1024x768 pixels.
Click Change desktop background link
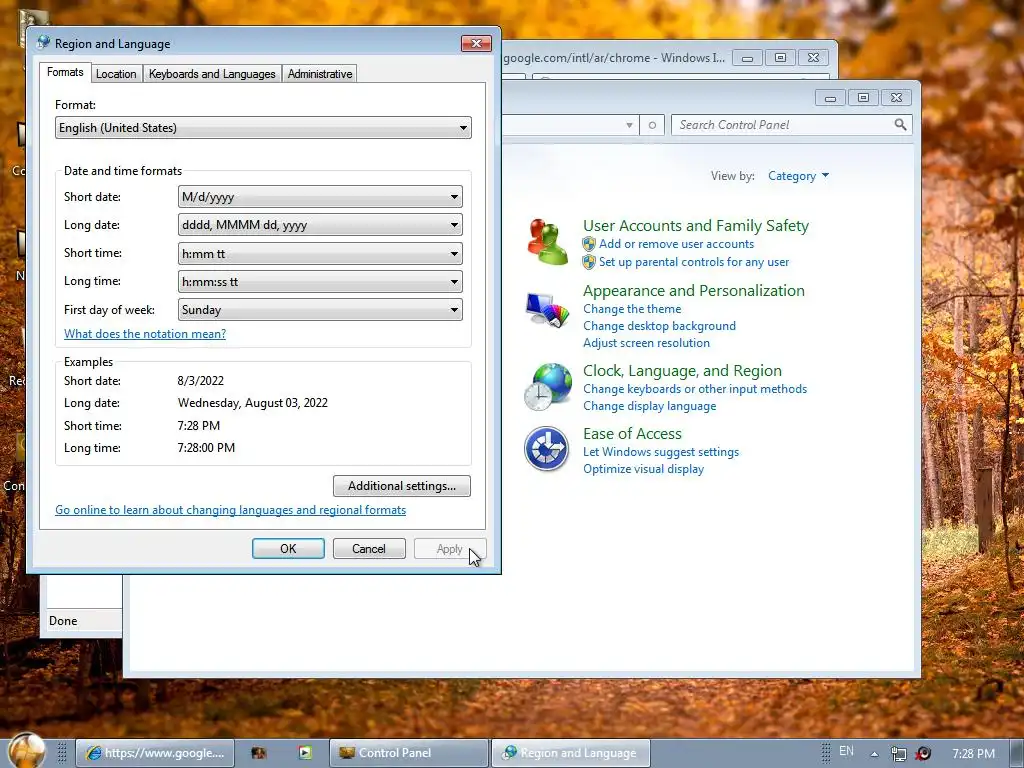coord(659,326)
